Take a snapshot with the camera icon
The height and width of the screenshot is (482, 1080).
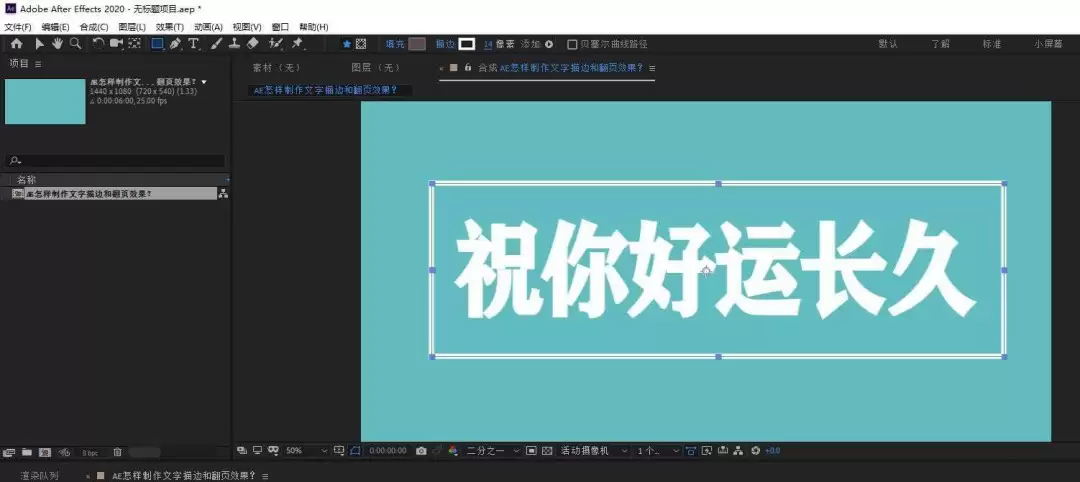[x=421, y=450]
